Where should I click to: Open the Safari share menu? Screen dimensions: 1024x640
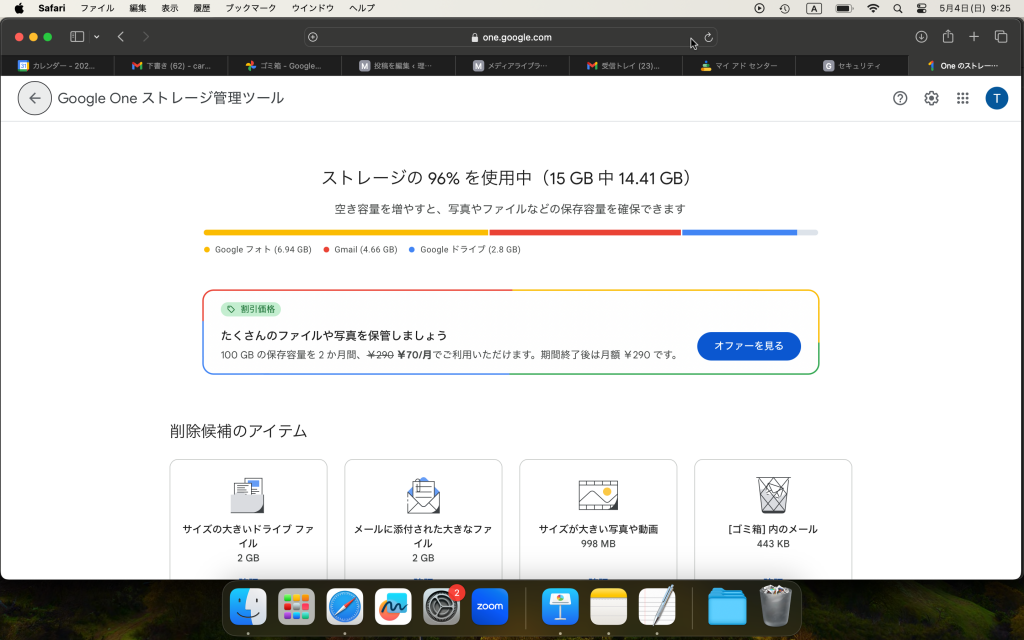click(948, 37)
